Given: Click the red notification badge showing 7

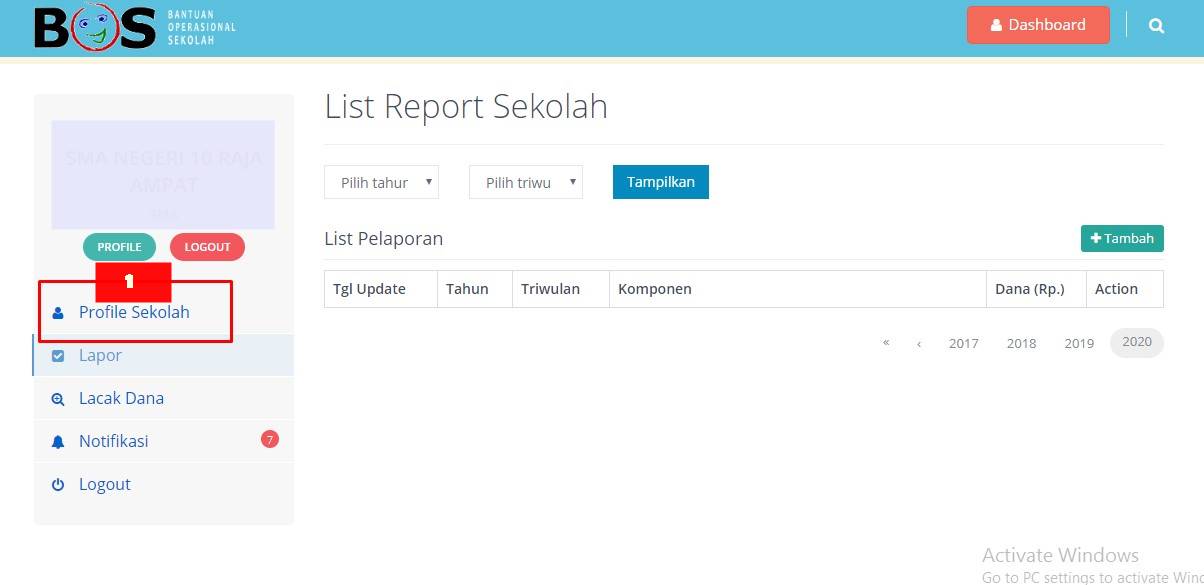Looking at the screenshot, I should pos(269,439).
